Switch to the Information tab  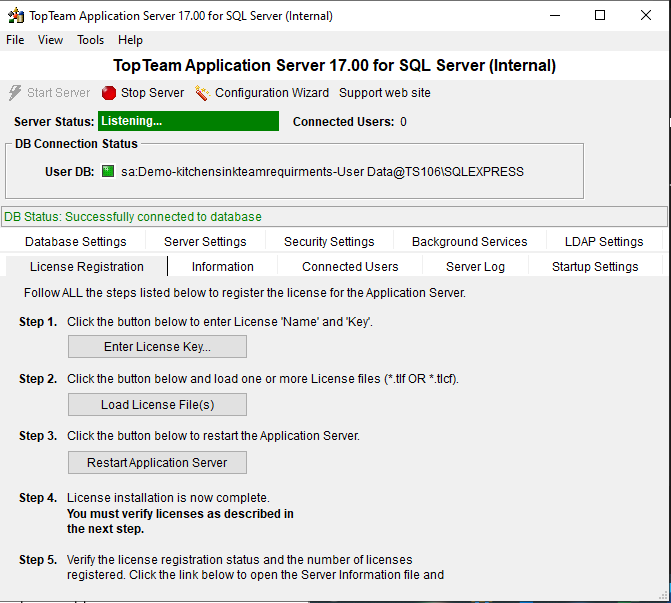click(223, 266)
